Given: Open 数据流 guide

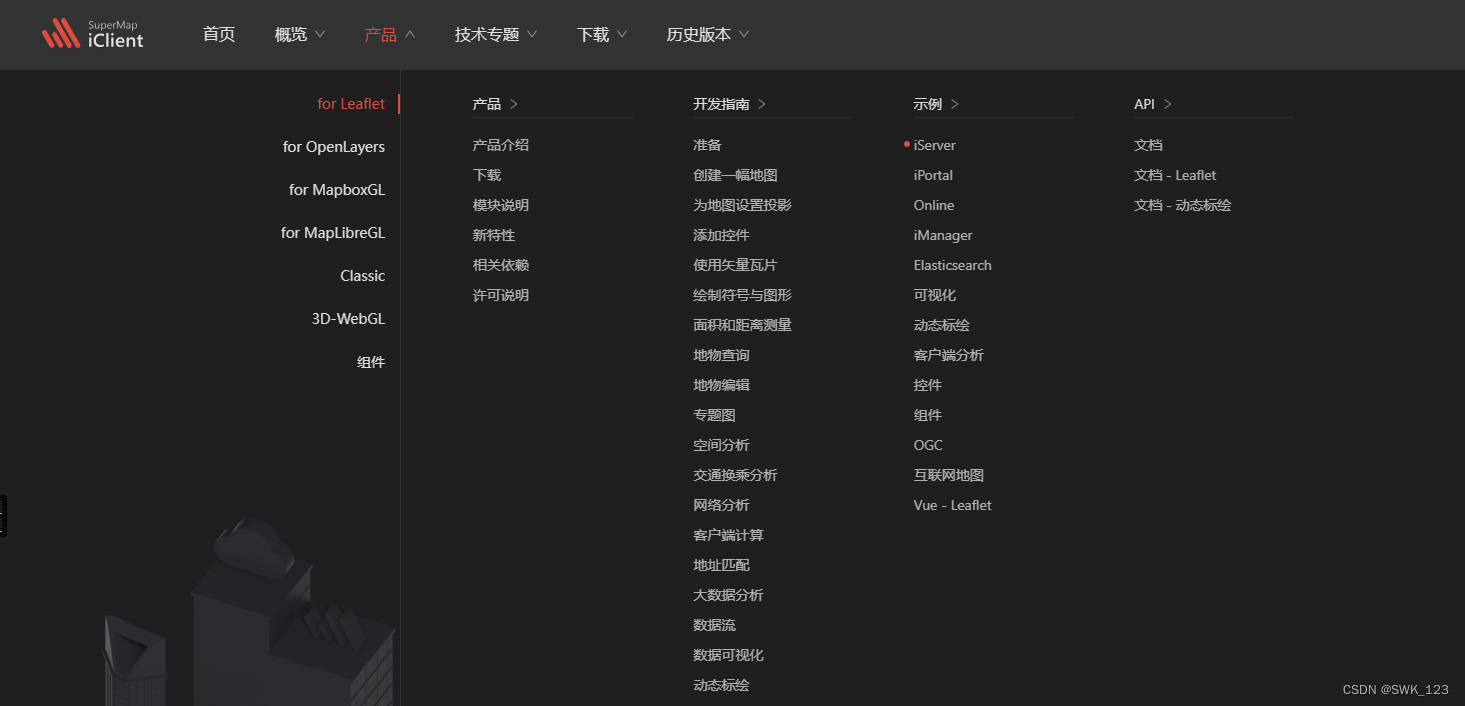Looking at the screenshot, I should (x=714, y=625).
